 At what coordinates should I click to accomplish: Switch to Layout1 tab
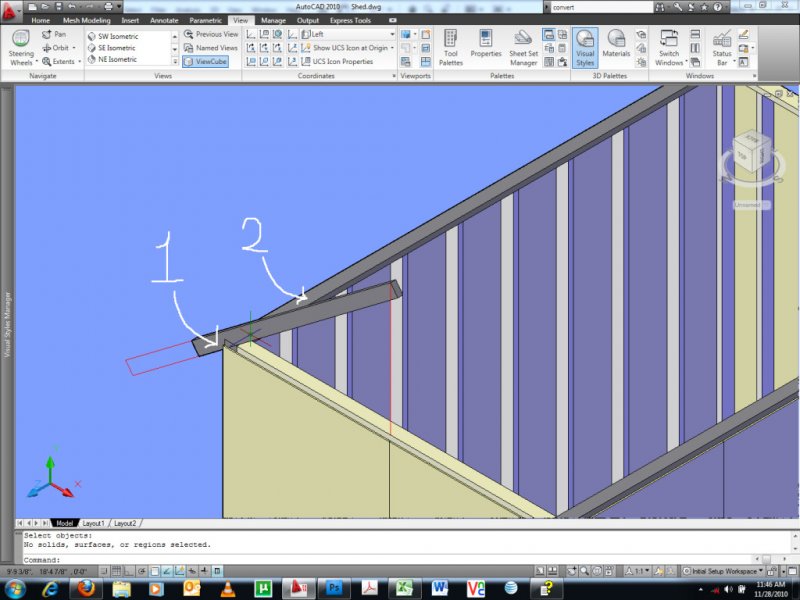(x=93, y=523)
